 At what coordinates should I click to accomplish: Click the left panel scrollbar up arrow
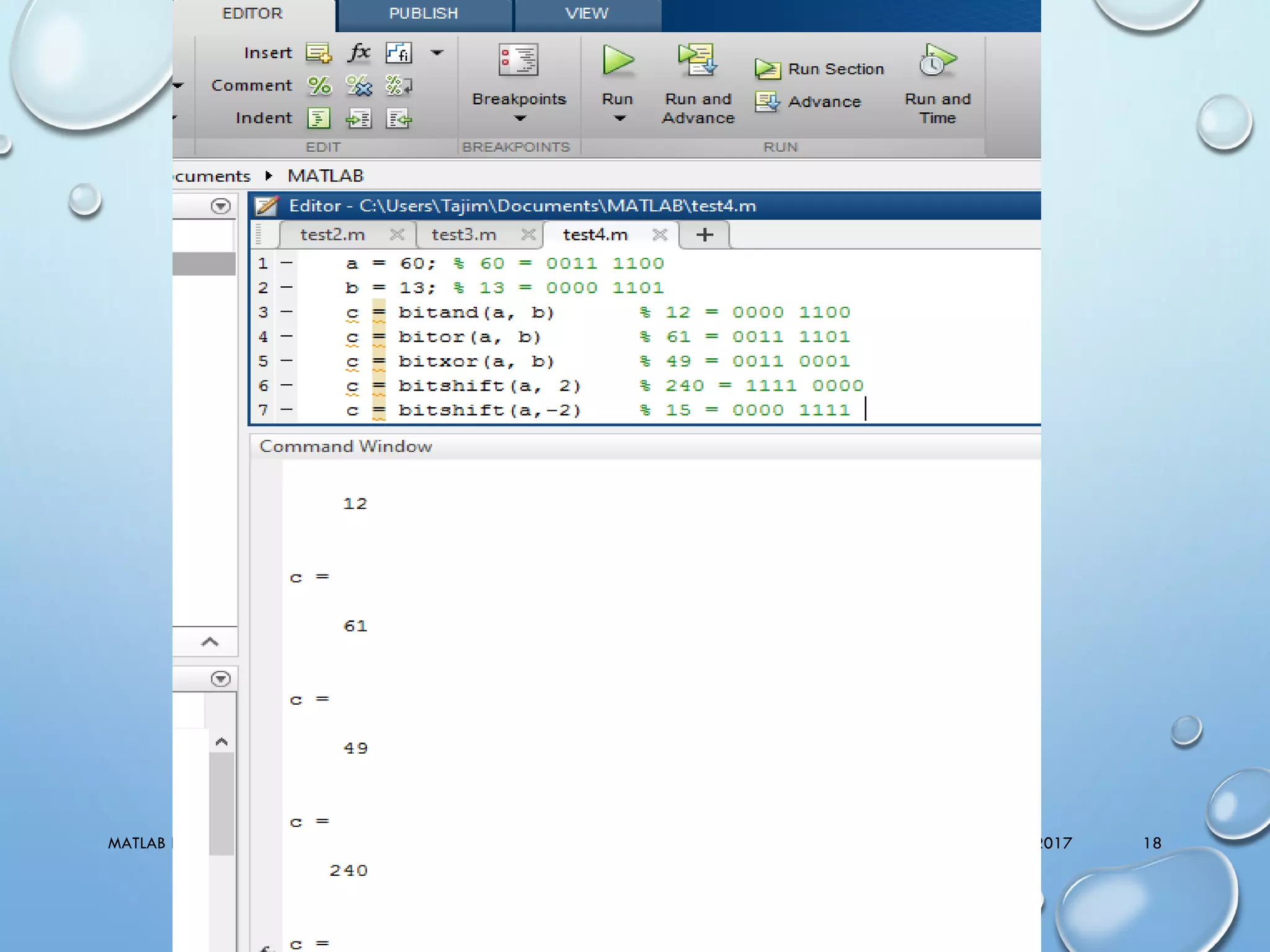[221, 742]
